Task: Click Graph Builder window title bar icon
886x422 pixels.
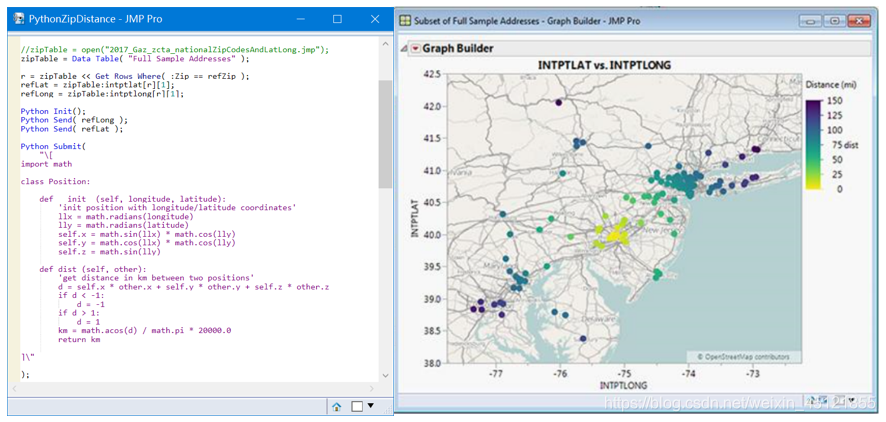Action: [x=405, y=21]
